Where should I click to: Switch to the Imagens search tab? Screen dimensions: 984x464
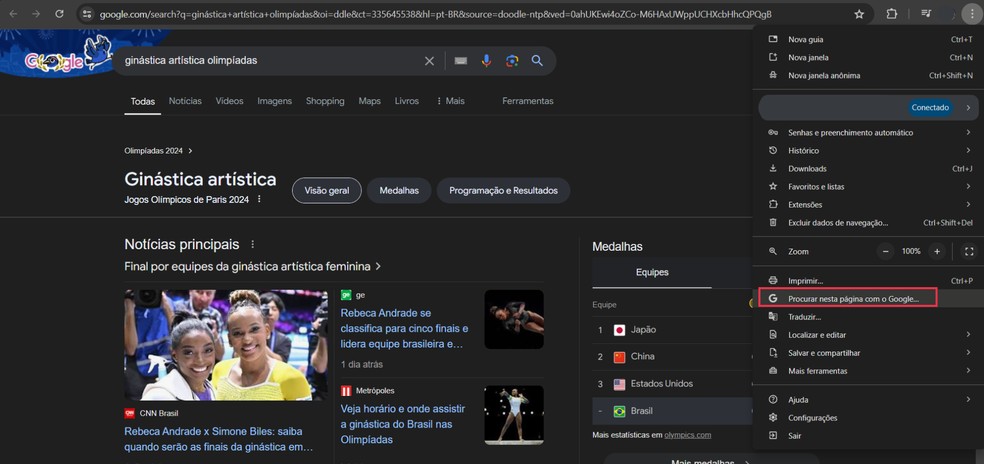coord(275,101)
